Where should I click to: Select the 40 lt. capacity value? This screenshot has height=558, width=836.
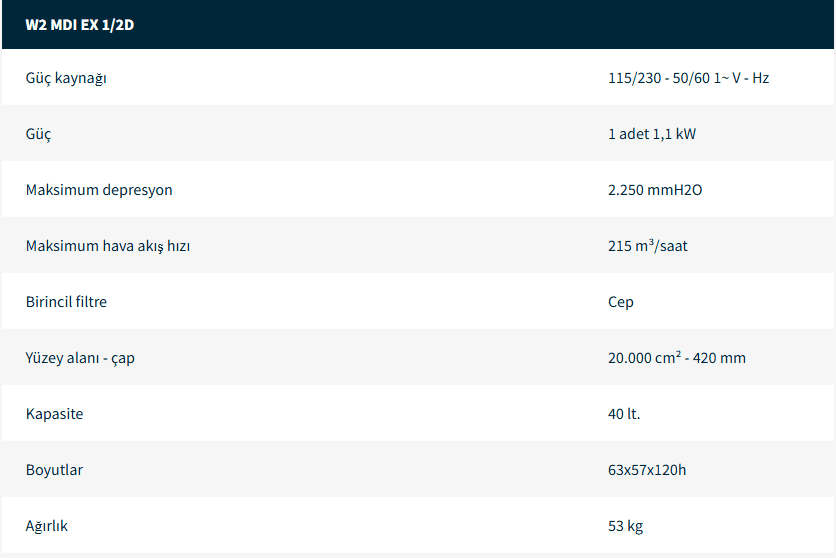[x=624, y=414]
